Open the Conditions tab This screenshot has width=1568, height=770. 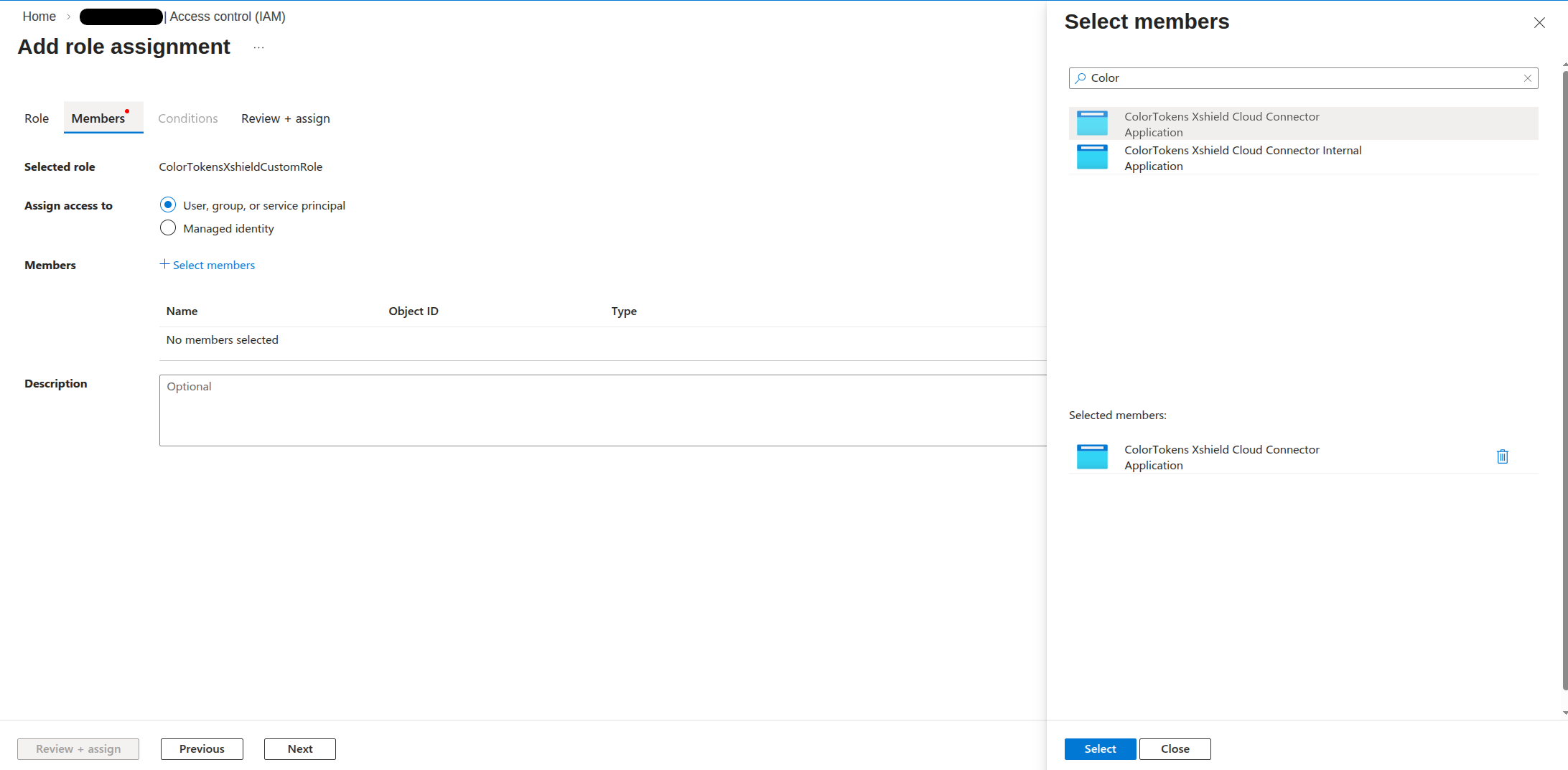pos(187,118)
